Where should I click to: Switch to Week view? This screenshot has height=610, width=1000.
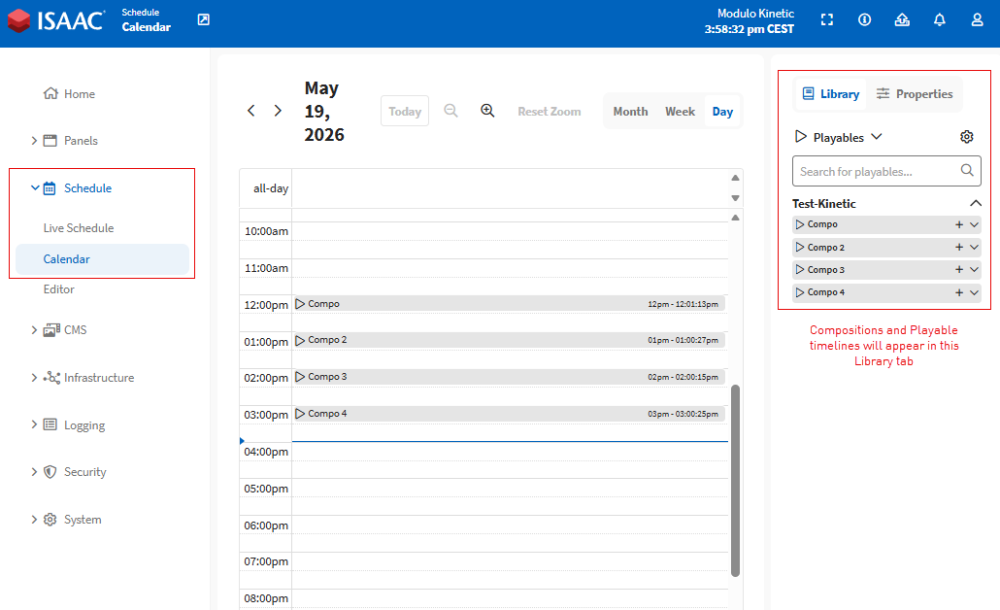680,111
